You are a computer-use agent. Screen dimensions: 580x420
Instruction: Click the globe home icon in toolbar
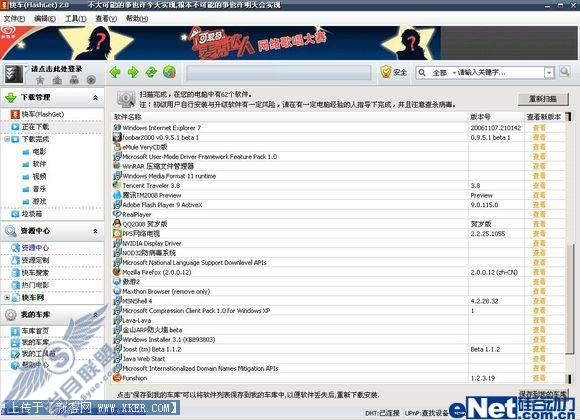pyautogui.click(x=169, y=72)
